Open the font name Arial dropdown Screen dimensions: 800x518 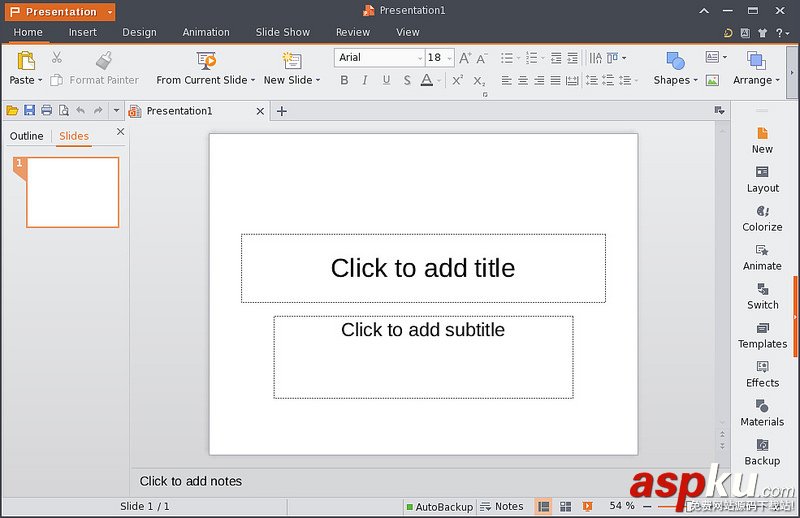420,58
